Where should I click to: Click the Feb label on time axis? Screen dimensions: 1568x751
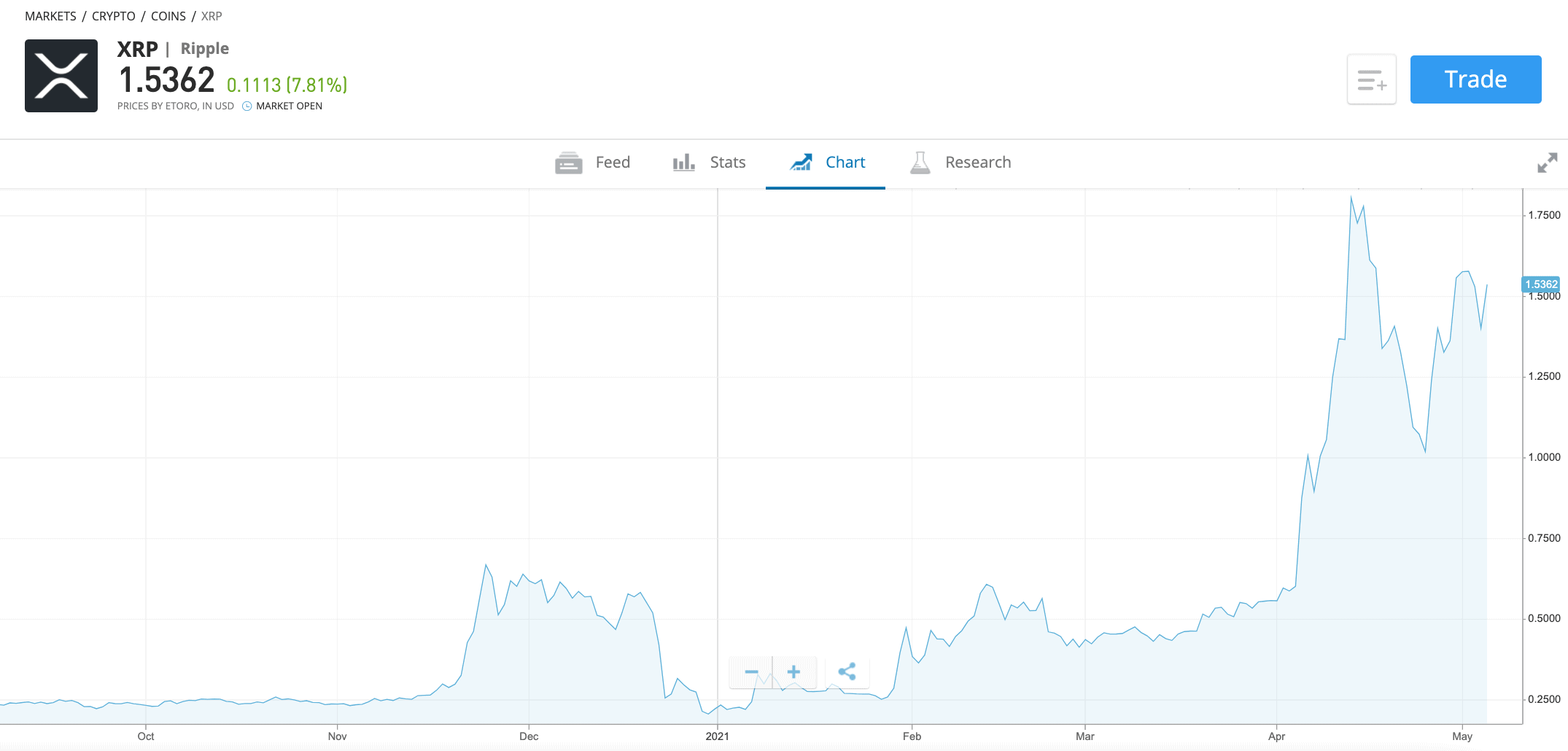912,736
